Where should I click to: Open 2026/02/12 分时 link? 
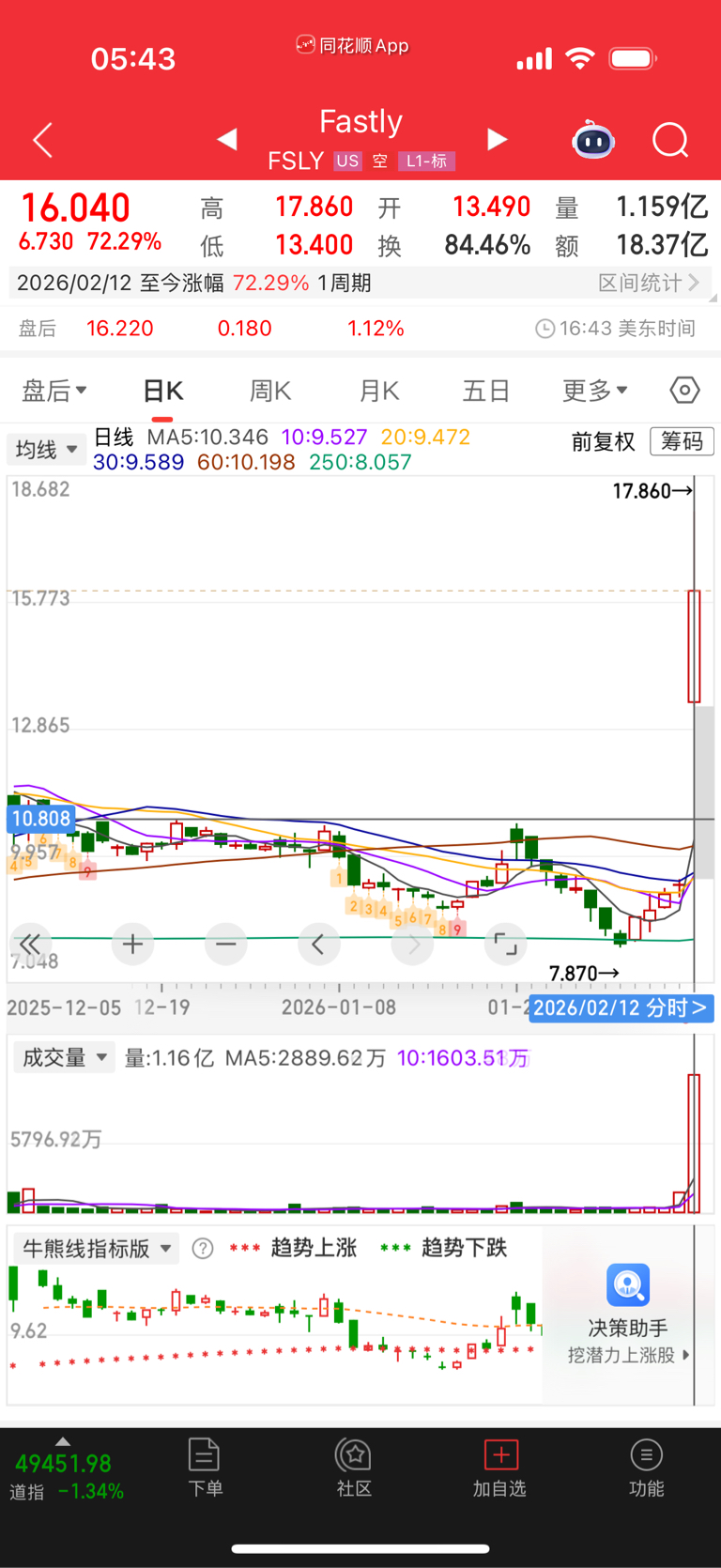pos(621,1007)
